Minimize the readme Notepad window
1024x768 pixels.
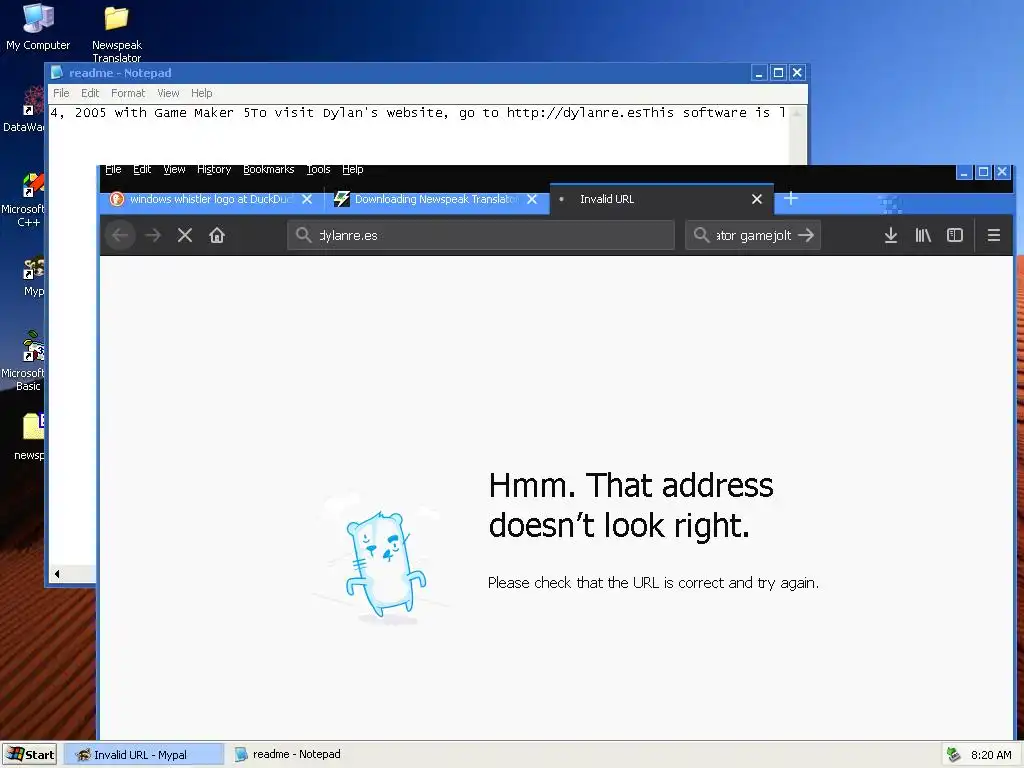759,72
